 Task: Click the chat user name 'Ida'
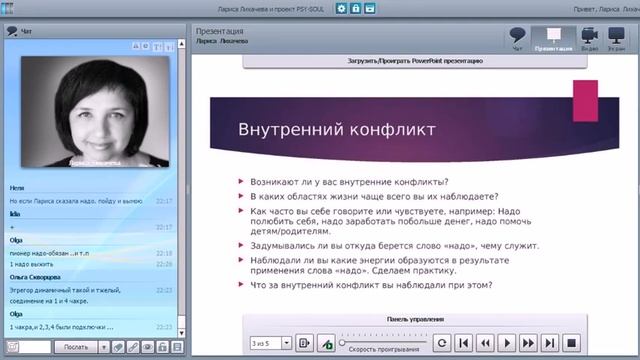point(15,214)
